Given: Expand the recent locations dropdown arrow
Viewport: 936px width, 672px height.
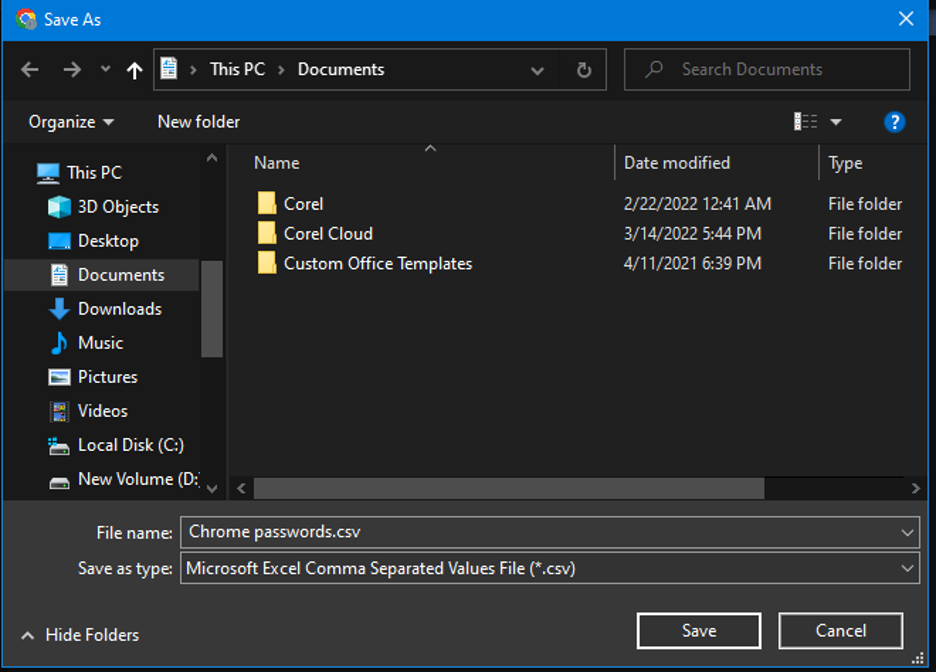Looking at the screenshot, I should tap(105, 69).
